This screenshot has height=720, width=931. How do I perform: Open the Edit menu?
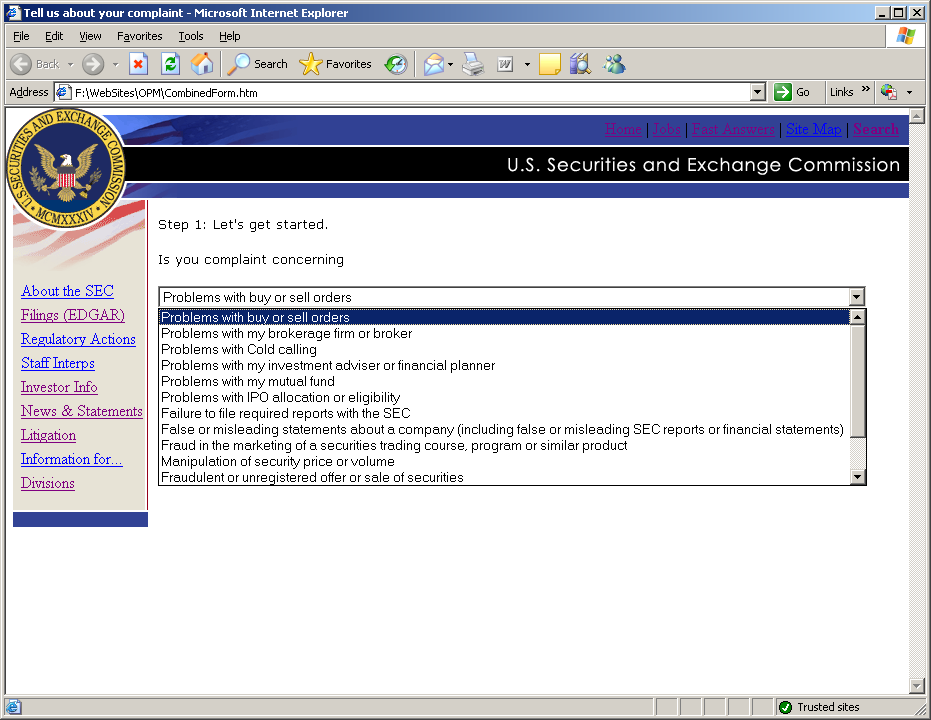(54, 36)
